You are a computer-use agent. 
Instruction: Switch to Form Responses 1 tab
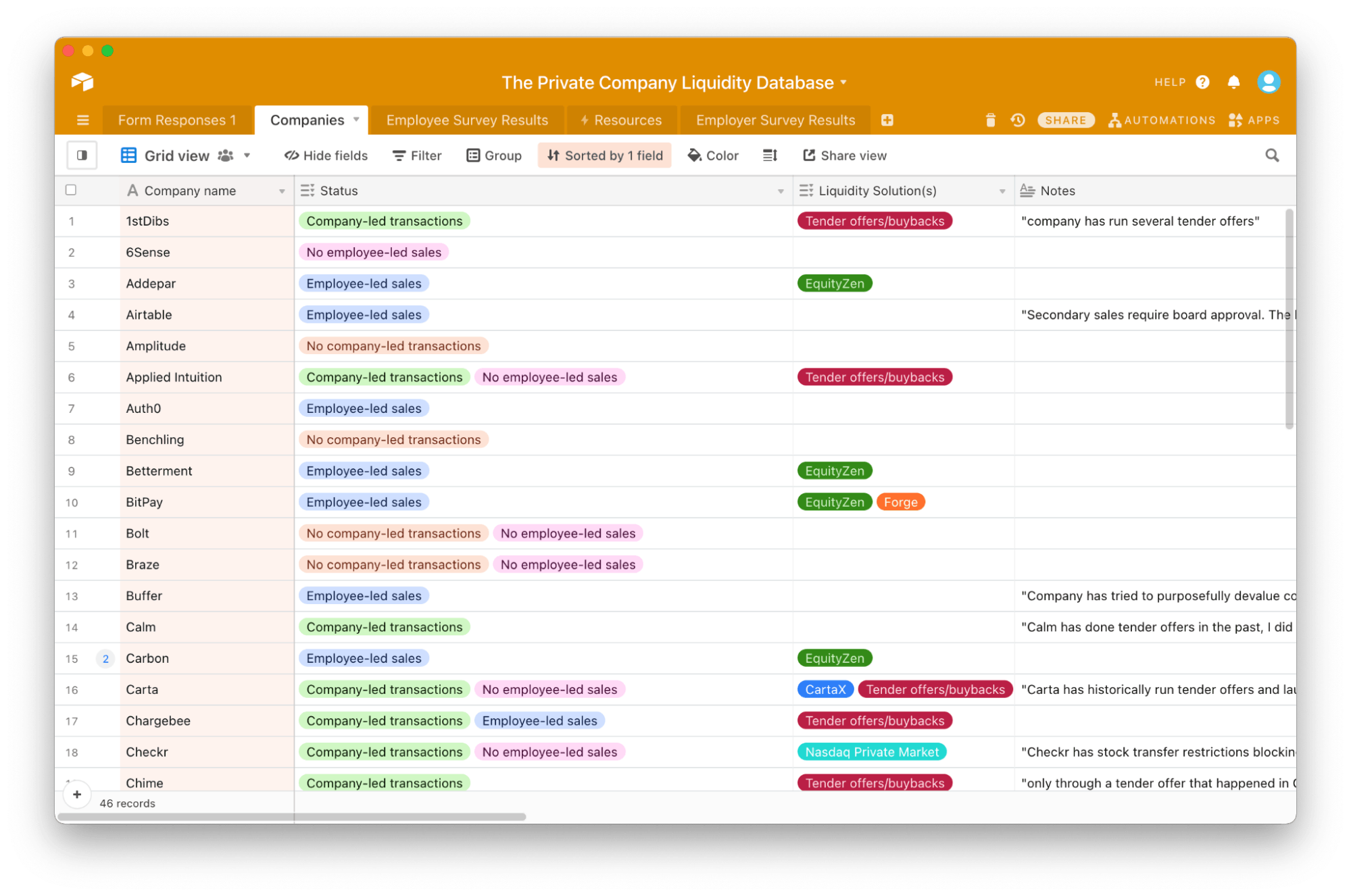[177, 120]
